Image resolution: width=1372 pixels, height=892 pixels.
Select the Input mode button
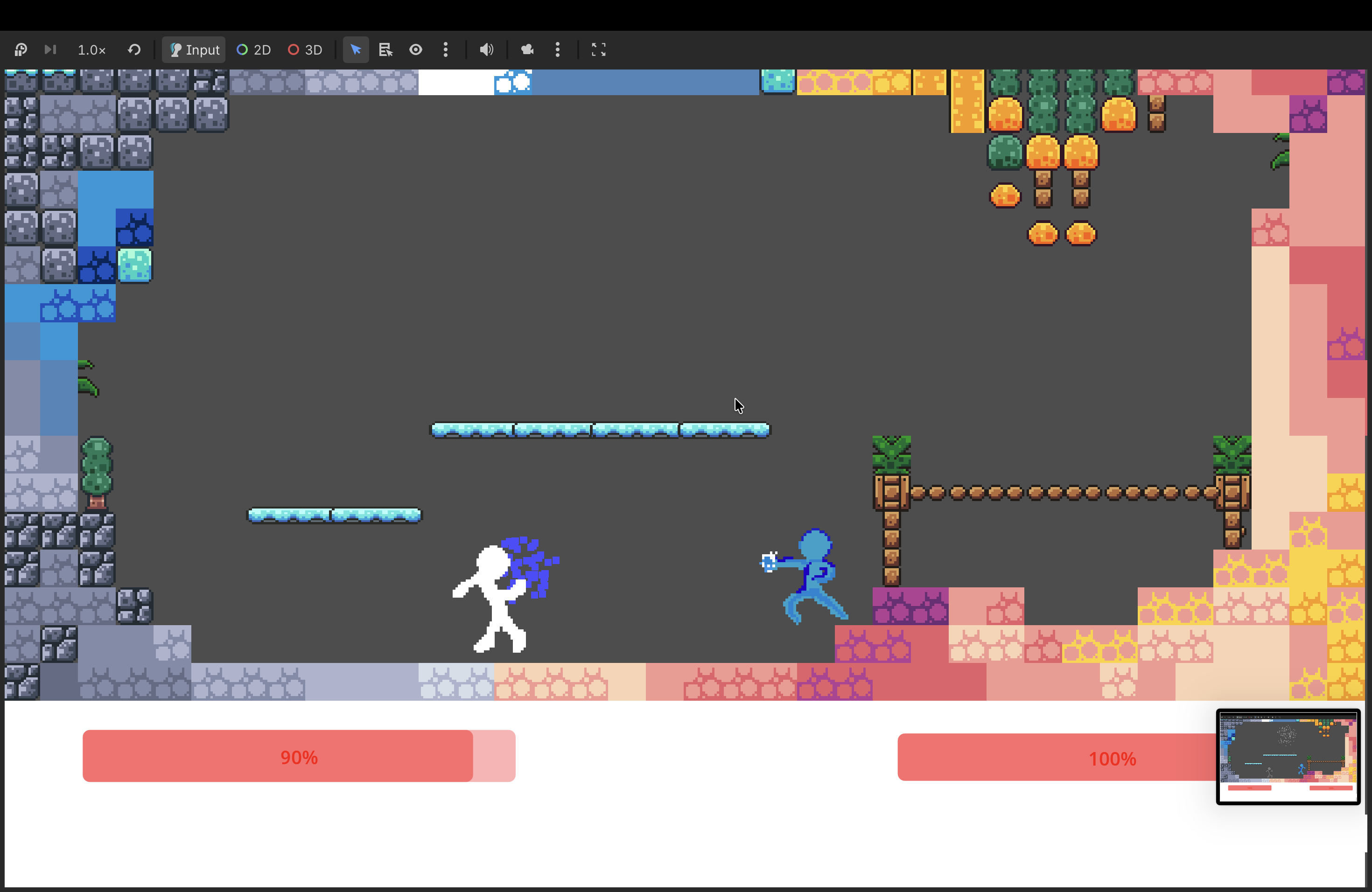[194, 50]
